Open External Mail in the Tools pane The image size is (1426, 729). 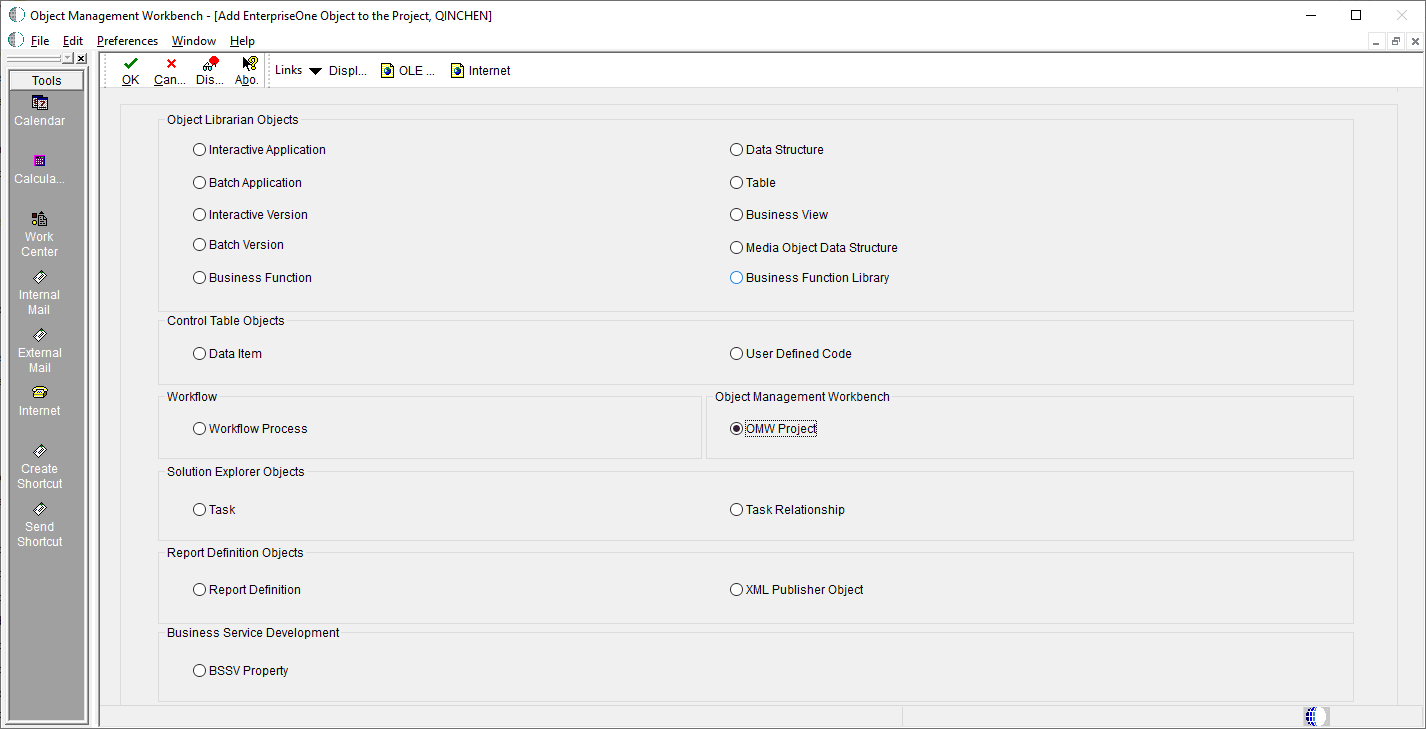point(40,350)
